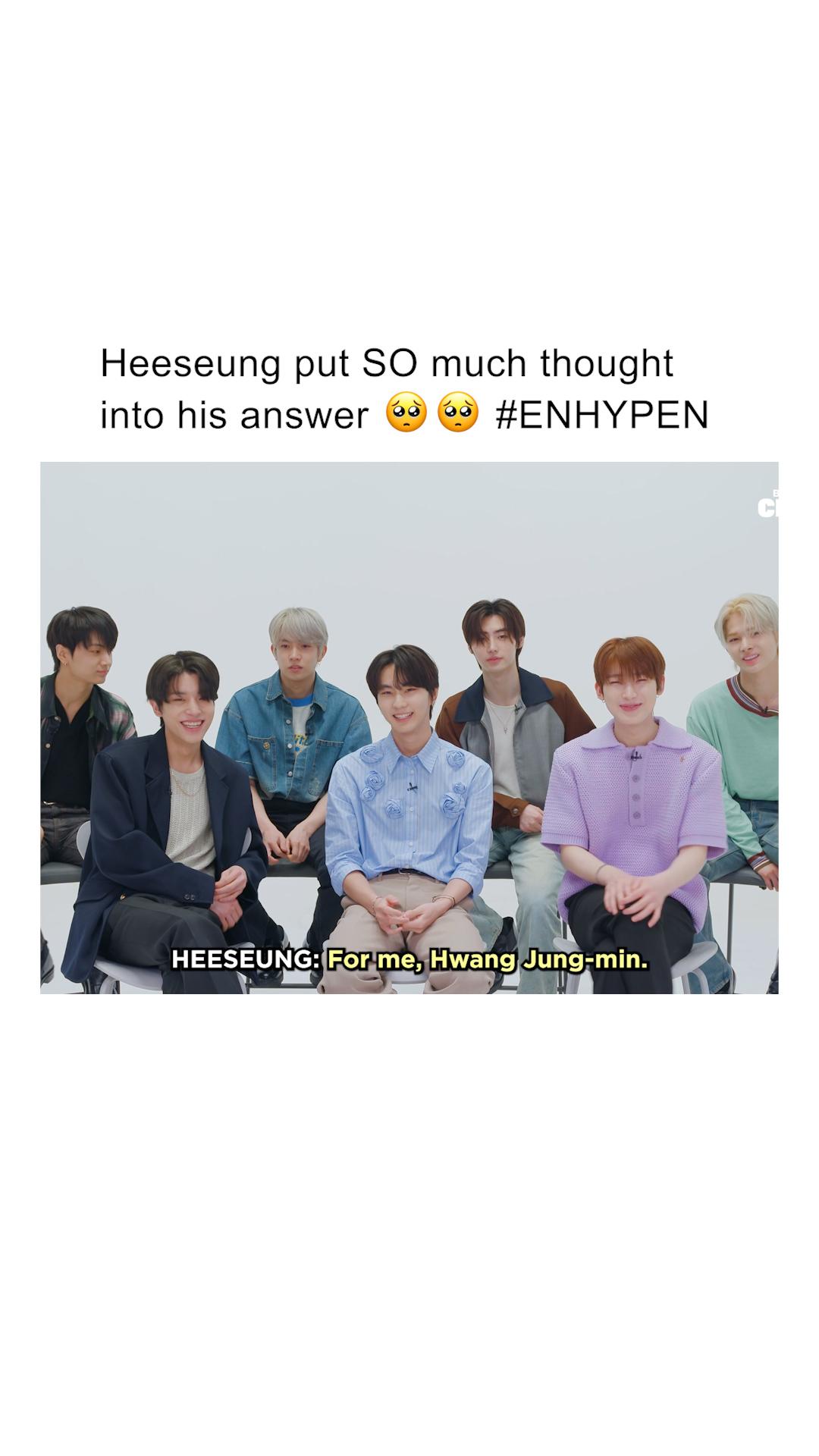Click the capitalized word 'SO' in the caption
Viewport: 819px width, 1456px height.
390,363
